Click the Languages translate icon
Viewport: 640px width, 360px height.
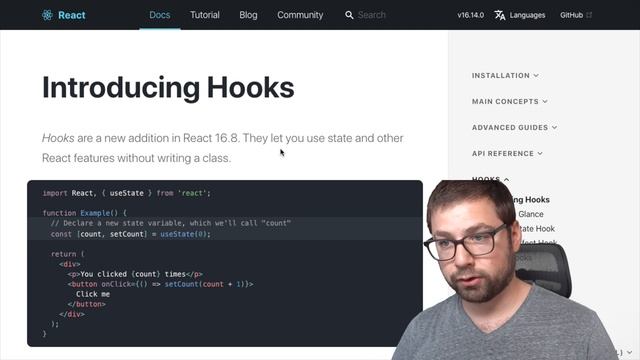click(x=500, y=15)
